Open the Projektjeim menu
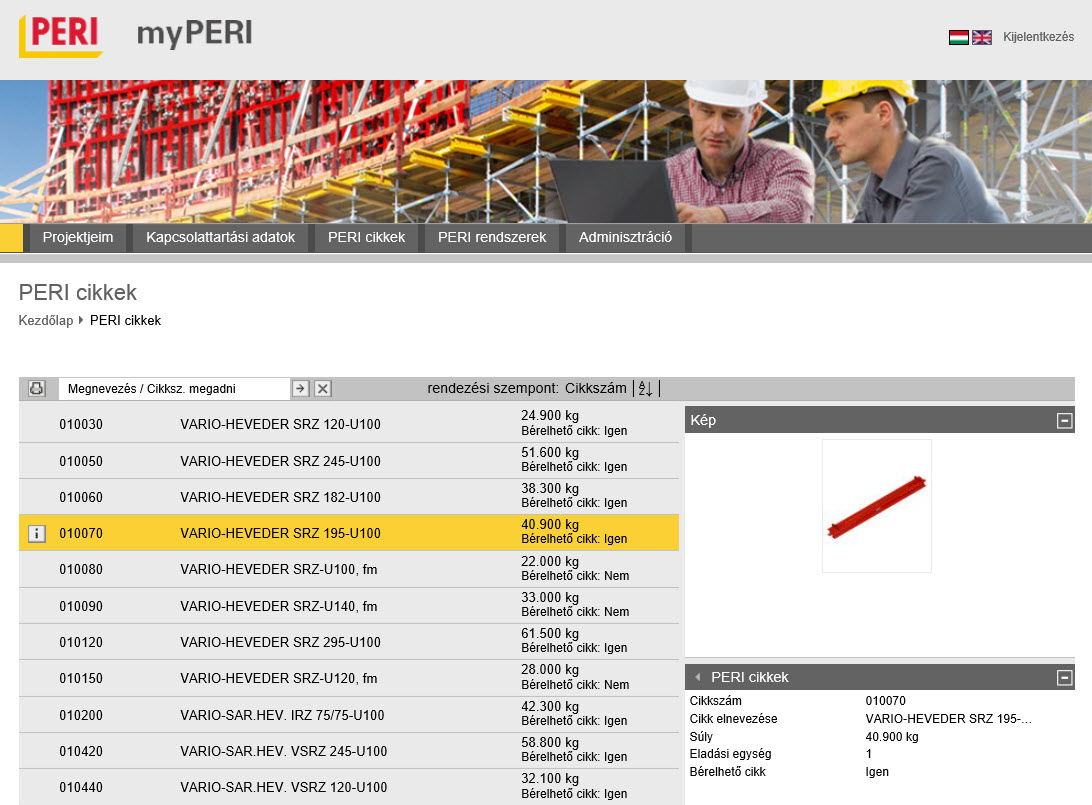Viewport: 1092px width, 805px height. (78, 237)
